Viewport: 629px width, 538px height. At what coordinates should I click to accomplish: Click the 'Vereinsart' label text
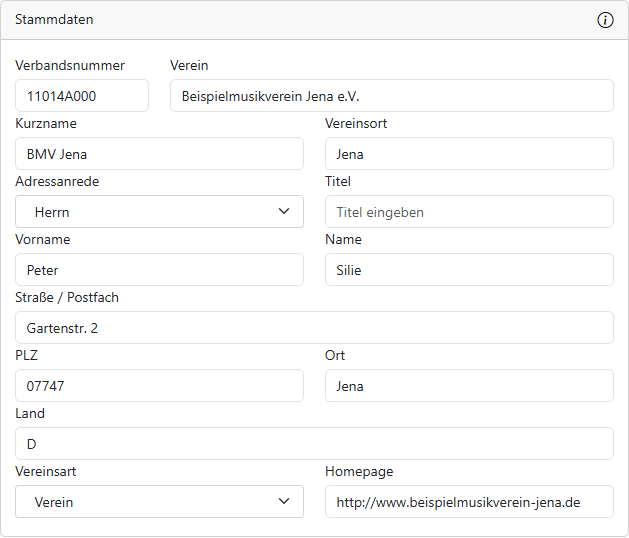pyautogui.click(x=46, y=471)
